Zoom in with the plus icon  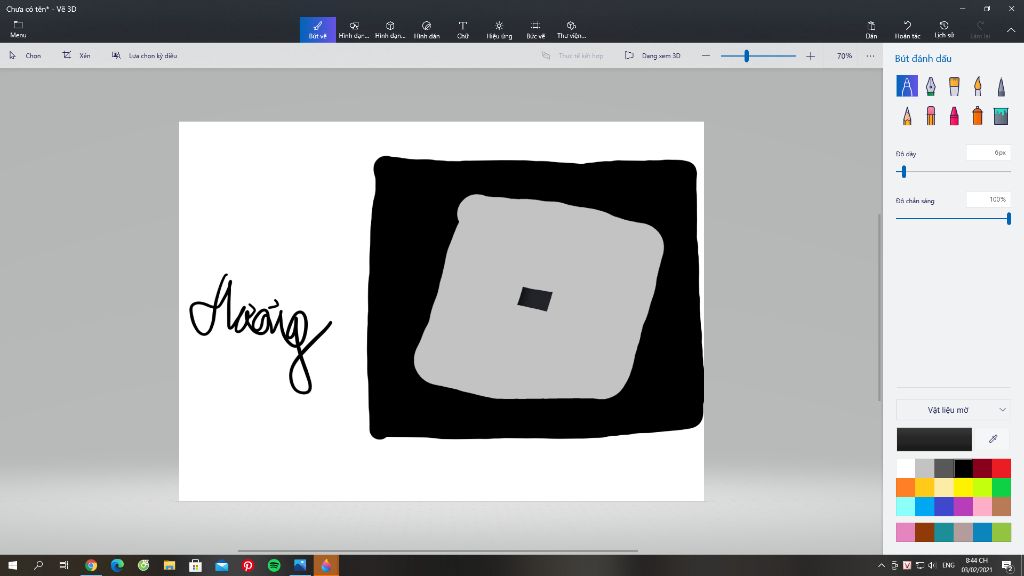pyautogui.click(x=810, y=56)
